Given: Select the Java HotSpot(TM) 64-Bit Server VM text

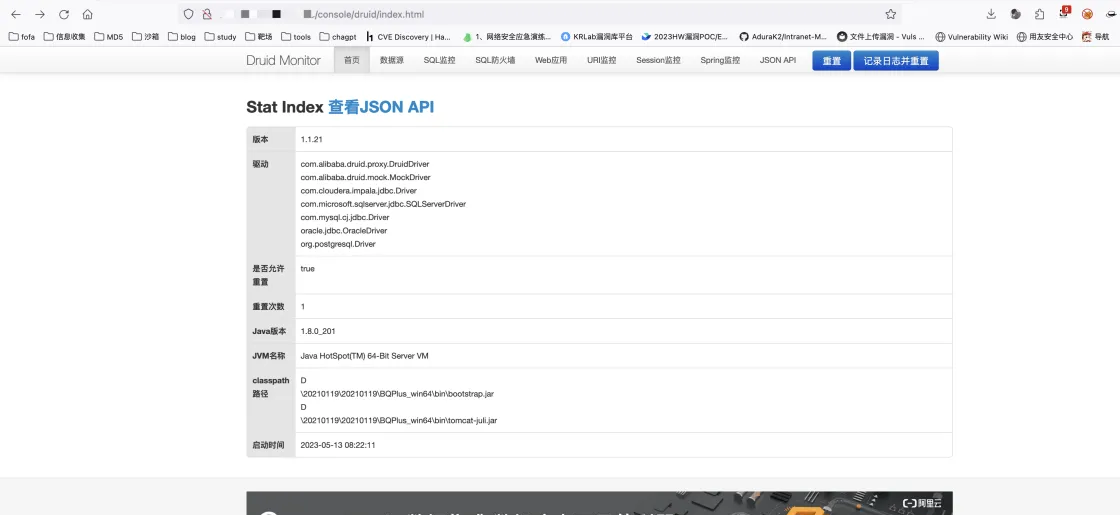Looking at the screenshot, I should (364, 356).
